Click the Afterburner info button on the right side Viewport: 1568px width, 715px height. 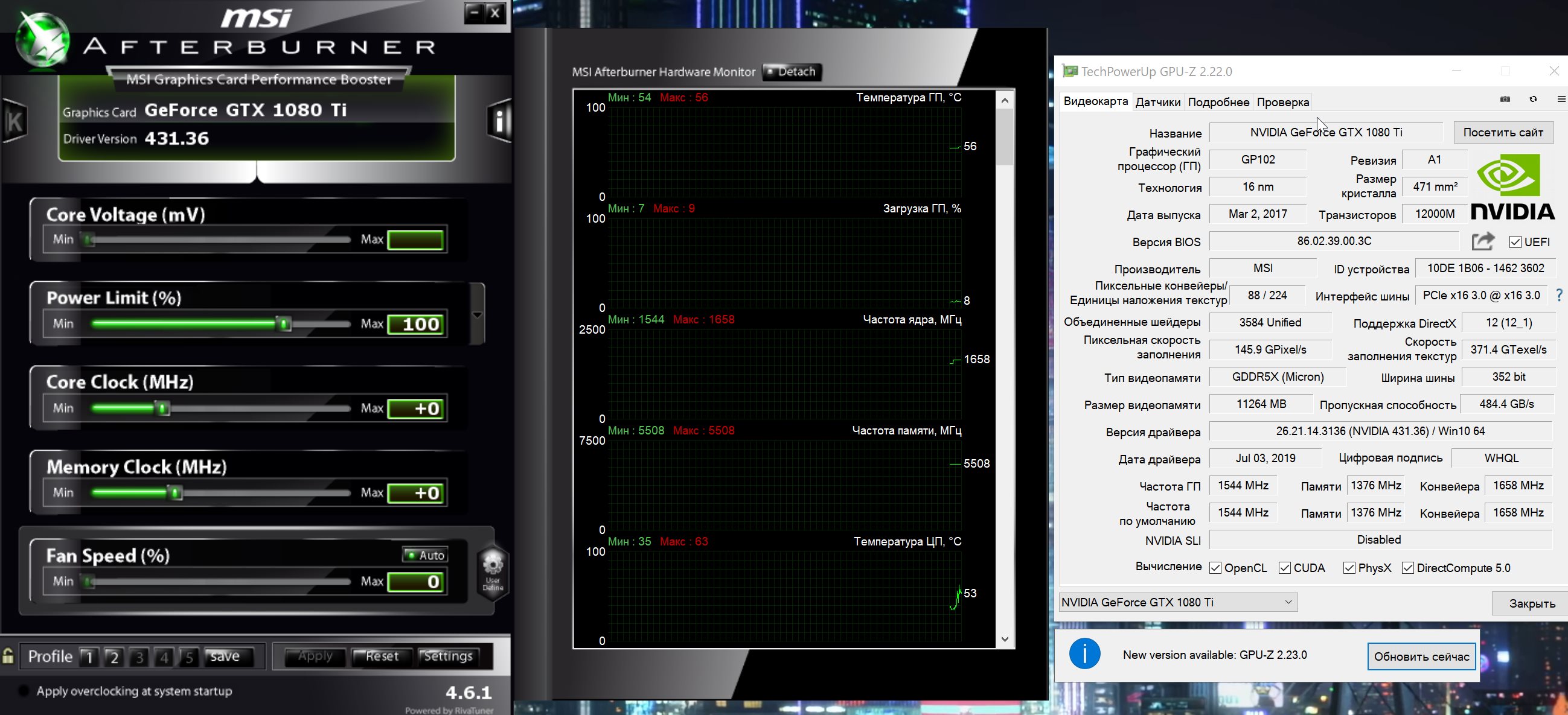(499, 121)
